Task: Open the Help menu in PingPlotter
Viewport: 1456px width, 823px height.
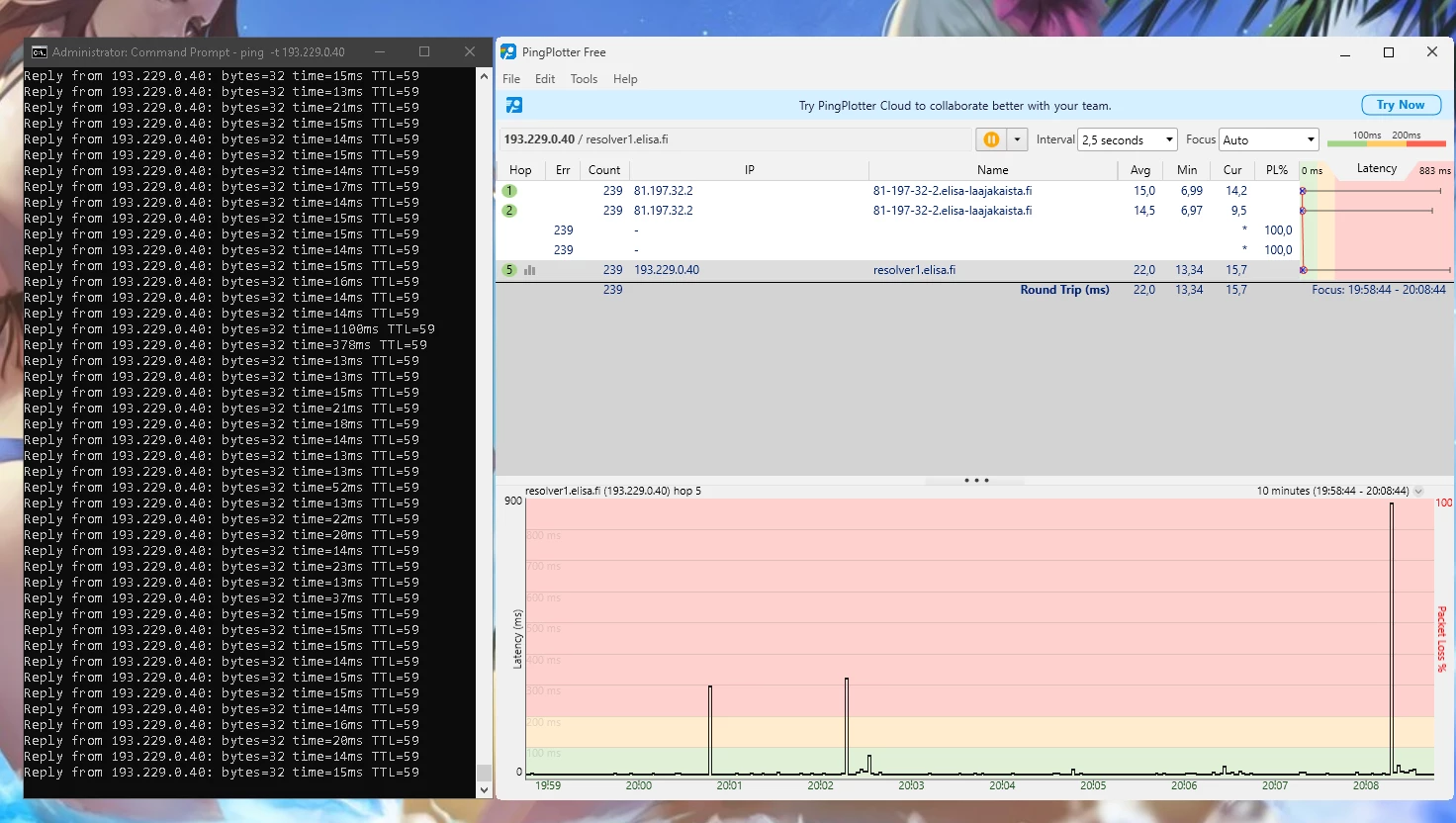Action: tap(625, 79)
